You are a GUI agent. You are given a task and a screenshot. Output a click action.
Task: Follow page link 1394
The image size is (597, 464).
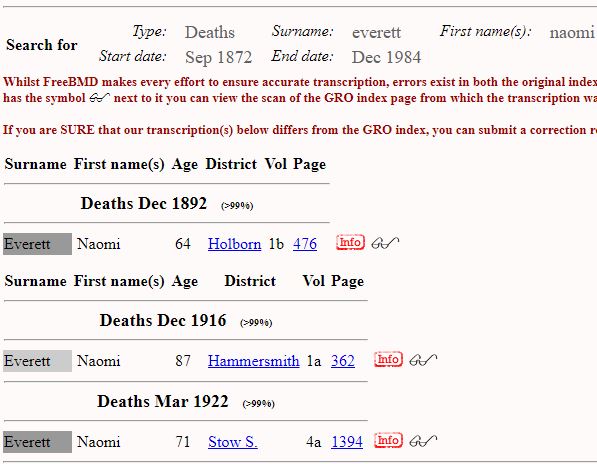[347, 442]
